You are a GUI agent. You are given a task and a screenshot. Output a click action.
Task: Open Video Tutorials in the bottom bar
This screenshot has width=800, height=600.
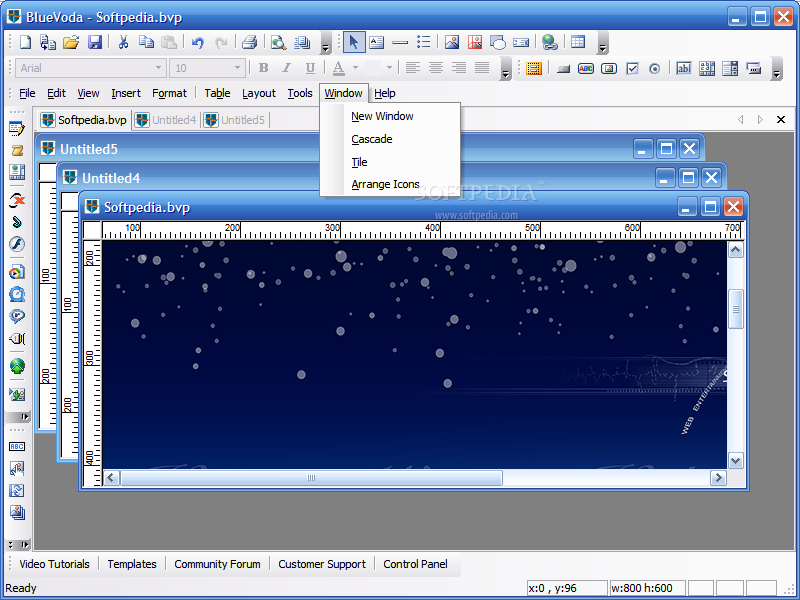54,564
